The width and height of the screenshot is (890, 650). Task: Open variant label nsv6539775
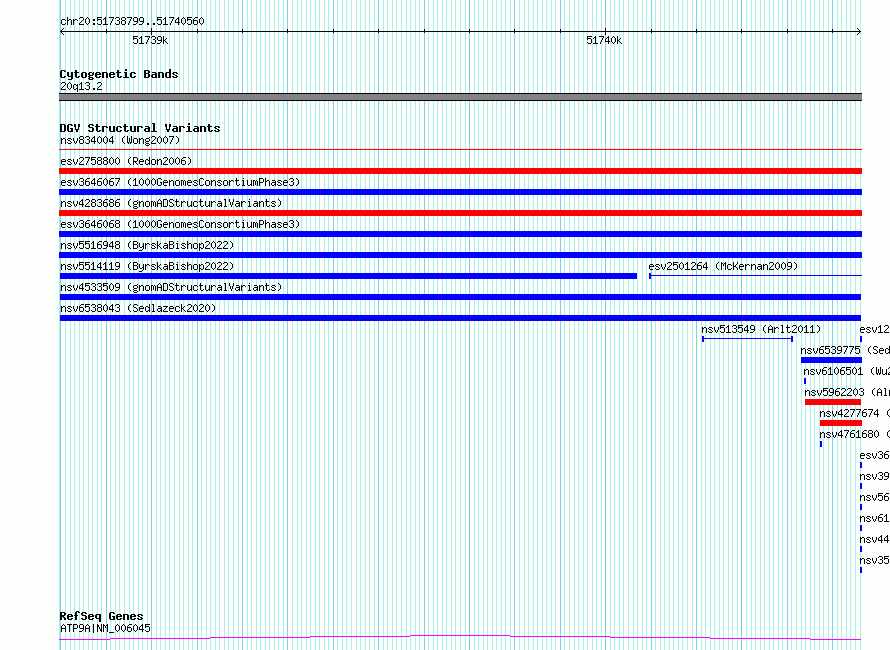pyautogui.click(x=830, y=350)
